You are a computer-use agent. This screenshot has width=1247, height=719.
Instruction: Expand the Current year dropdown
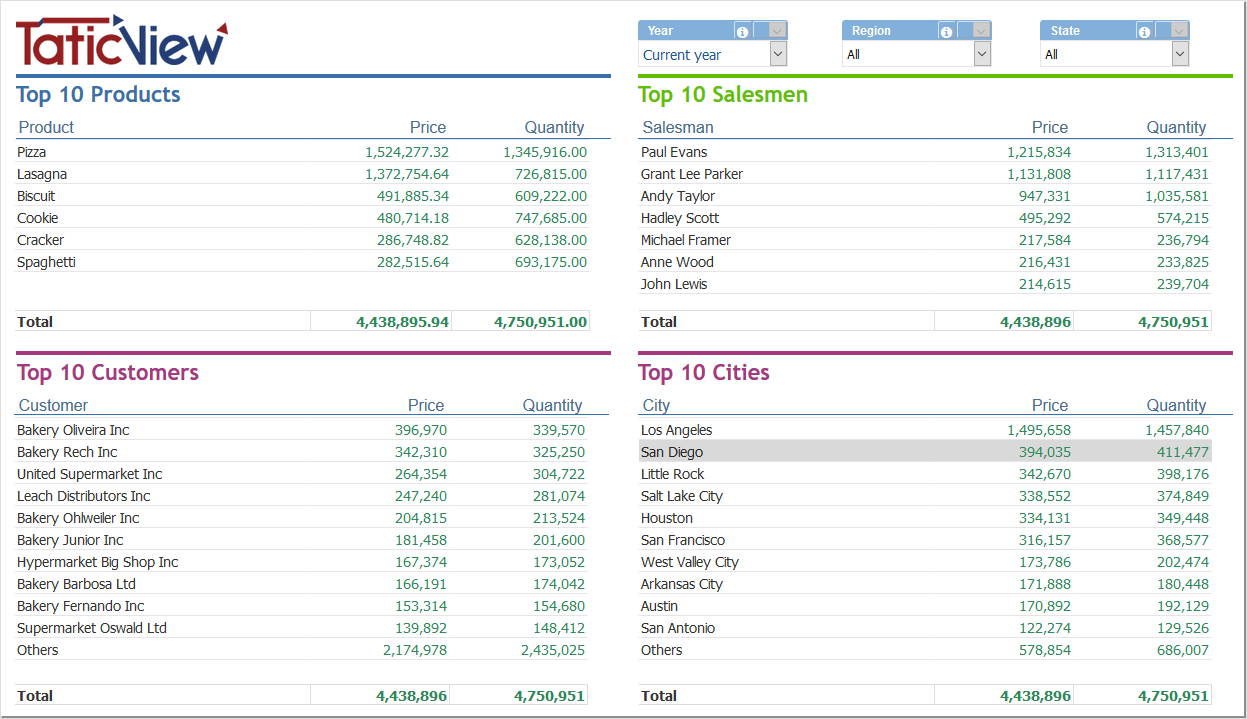pyautogui.click(x=778, y=55)
